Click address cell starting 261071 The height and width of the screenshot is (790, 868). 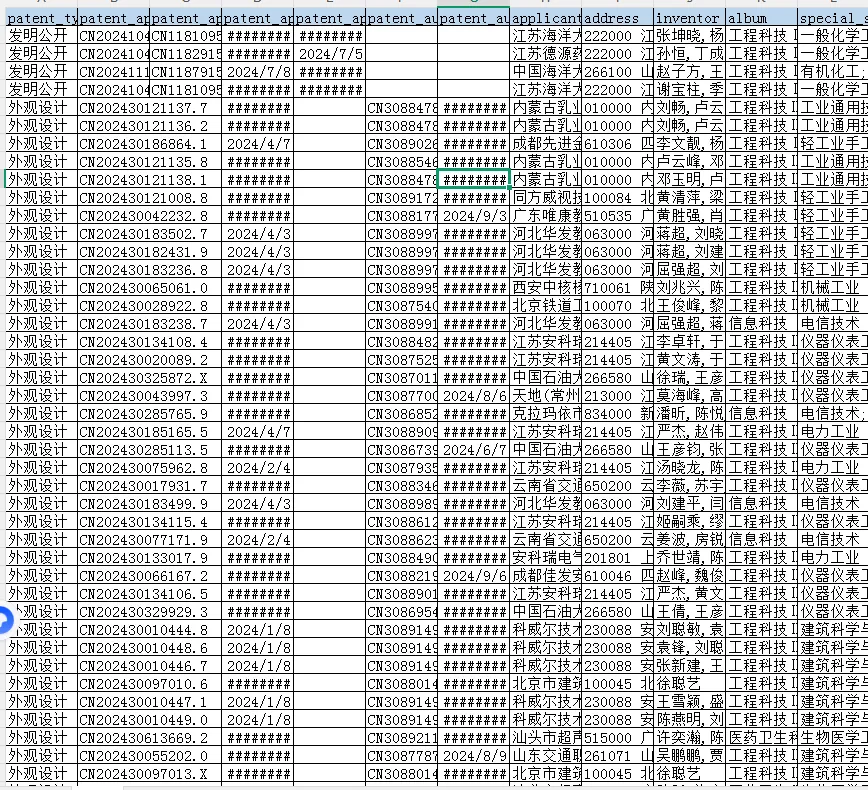coord(617,755)
